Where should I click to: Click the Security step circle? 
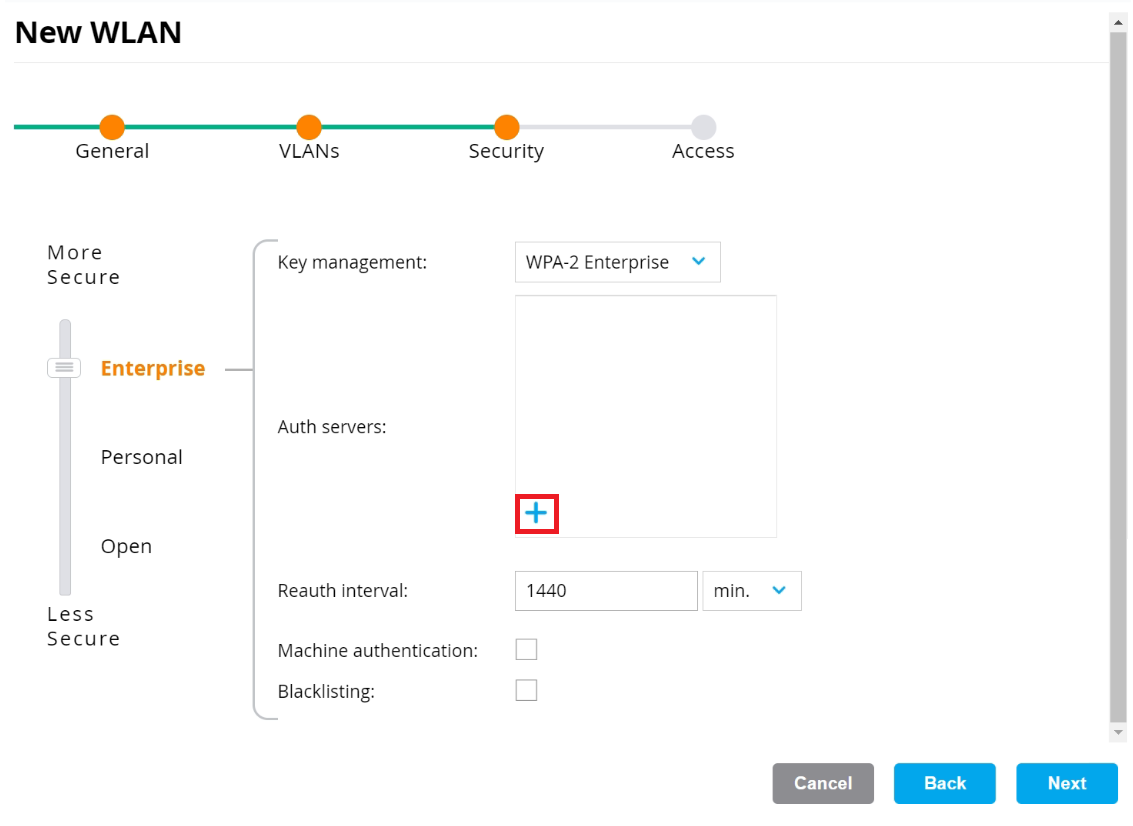(x=507, y=127)
